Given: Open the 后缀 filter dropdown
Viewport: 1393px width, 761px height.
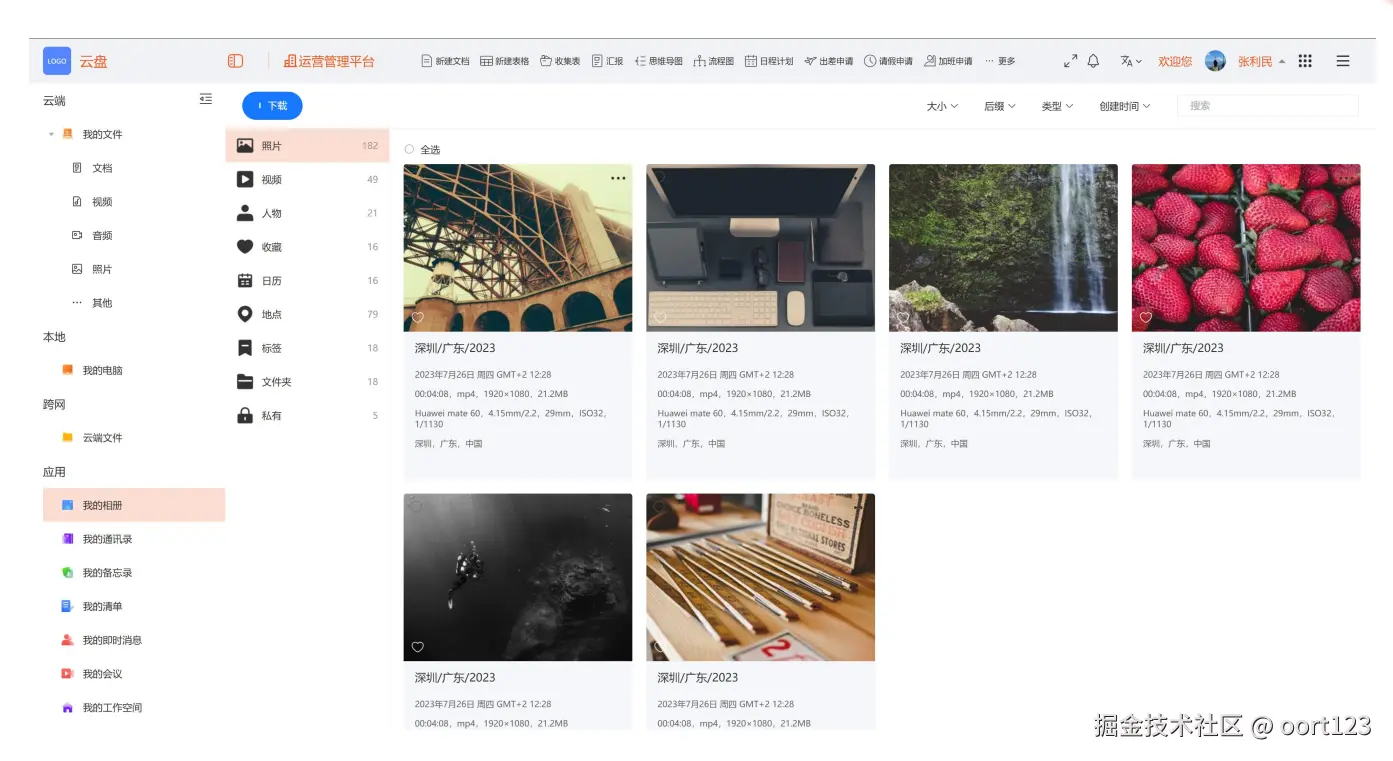Looking at the screenshot, I should (999, 106).
